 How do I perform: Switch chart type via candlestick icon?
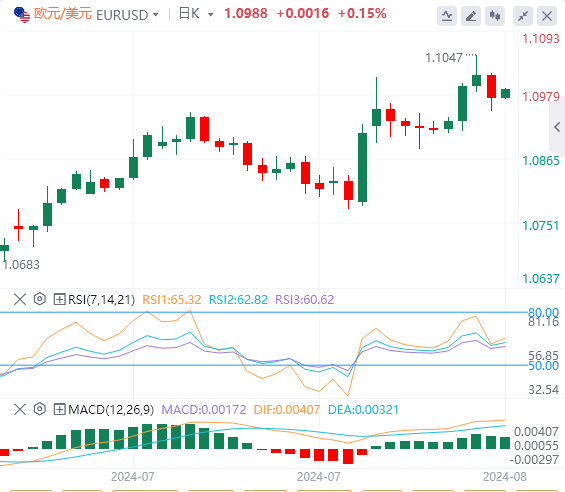click(x=495, y=16)
